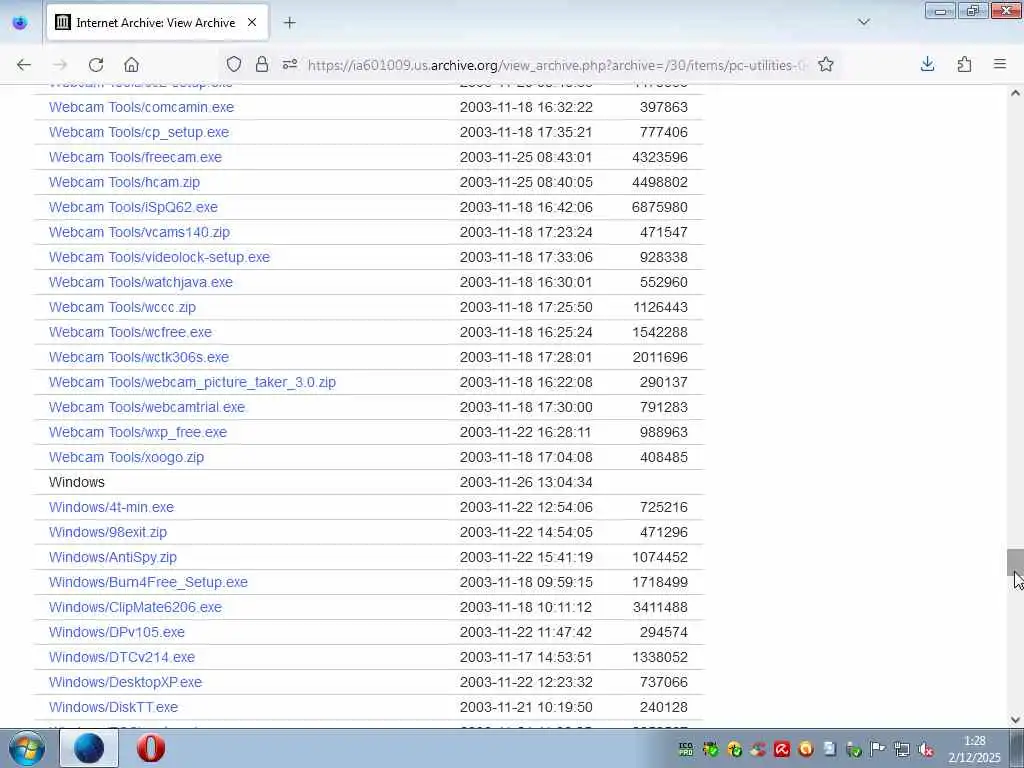Open Webcam Tools/freecam.exe link
Viewport: 1024px width, 768px height.
point(135,157)
